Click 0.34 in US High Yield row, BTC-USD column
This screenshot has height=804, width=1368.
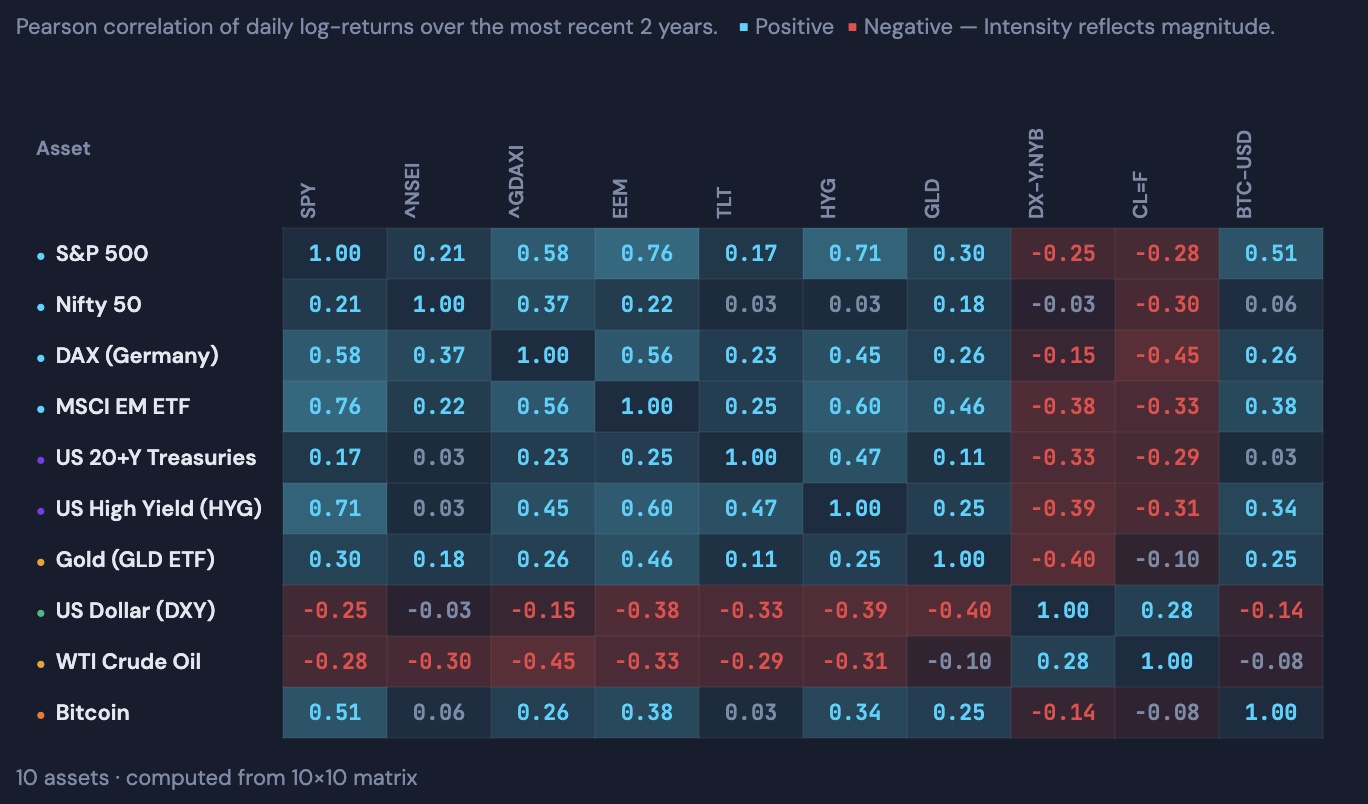click(1271, 509)
